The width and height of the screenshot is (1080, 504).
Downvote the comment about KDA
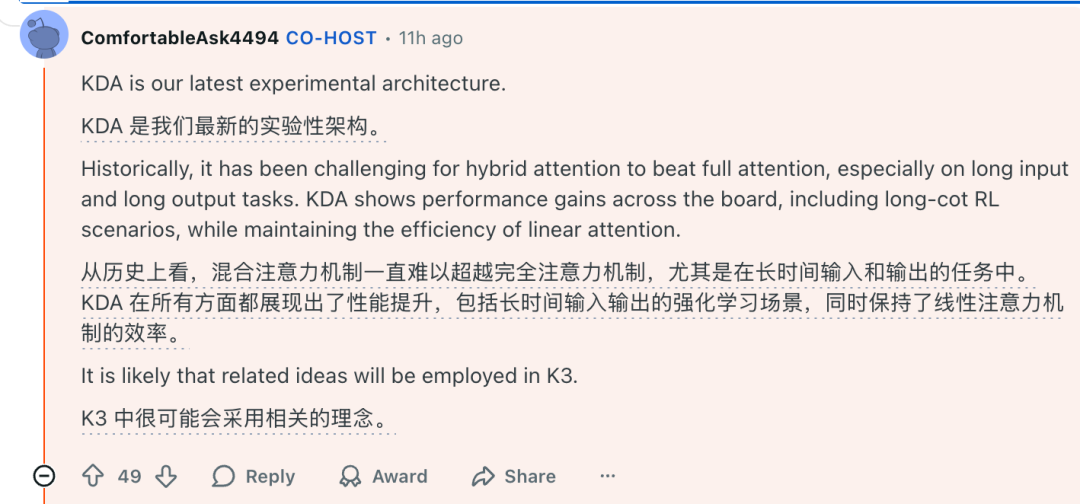pos(166,476)
